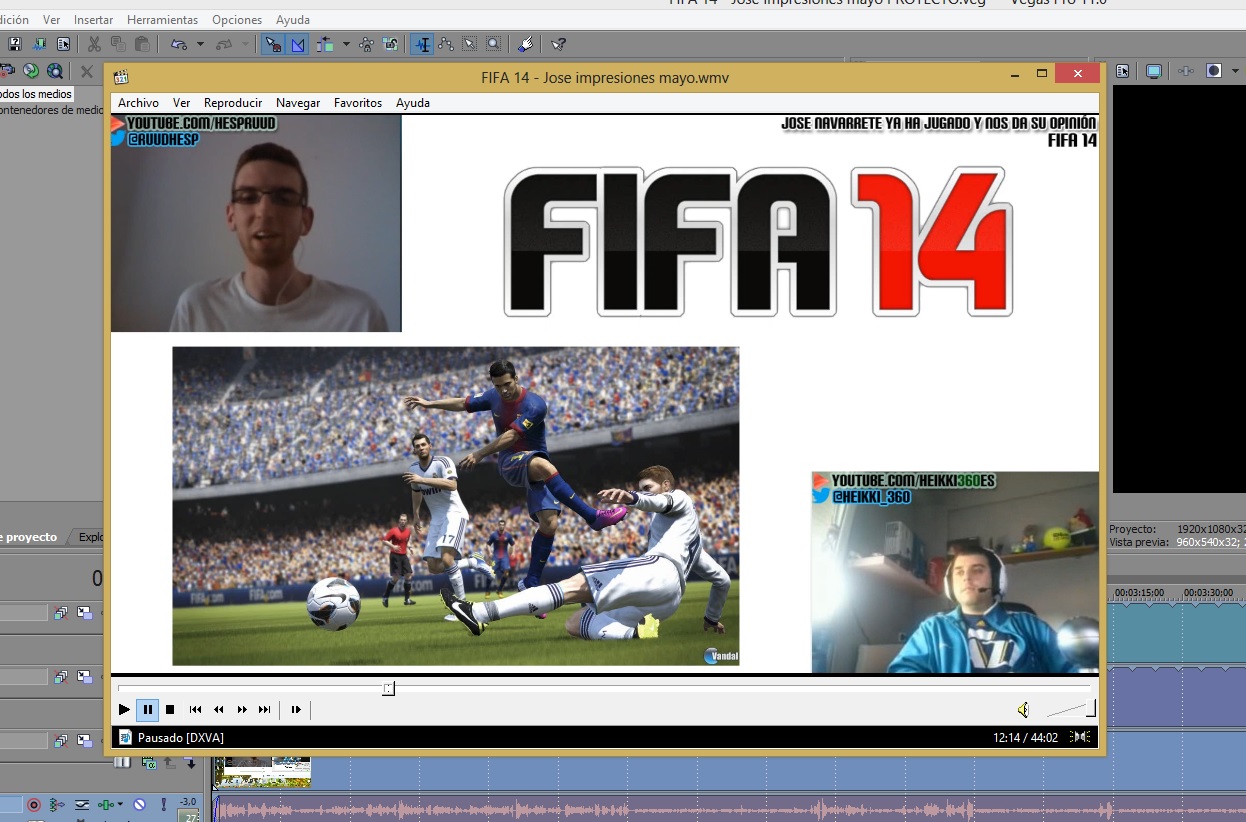The image size is (1246, 822).
Task: Select the 'todos los medios' tree item
Action: (x=36, y=94)
